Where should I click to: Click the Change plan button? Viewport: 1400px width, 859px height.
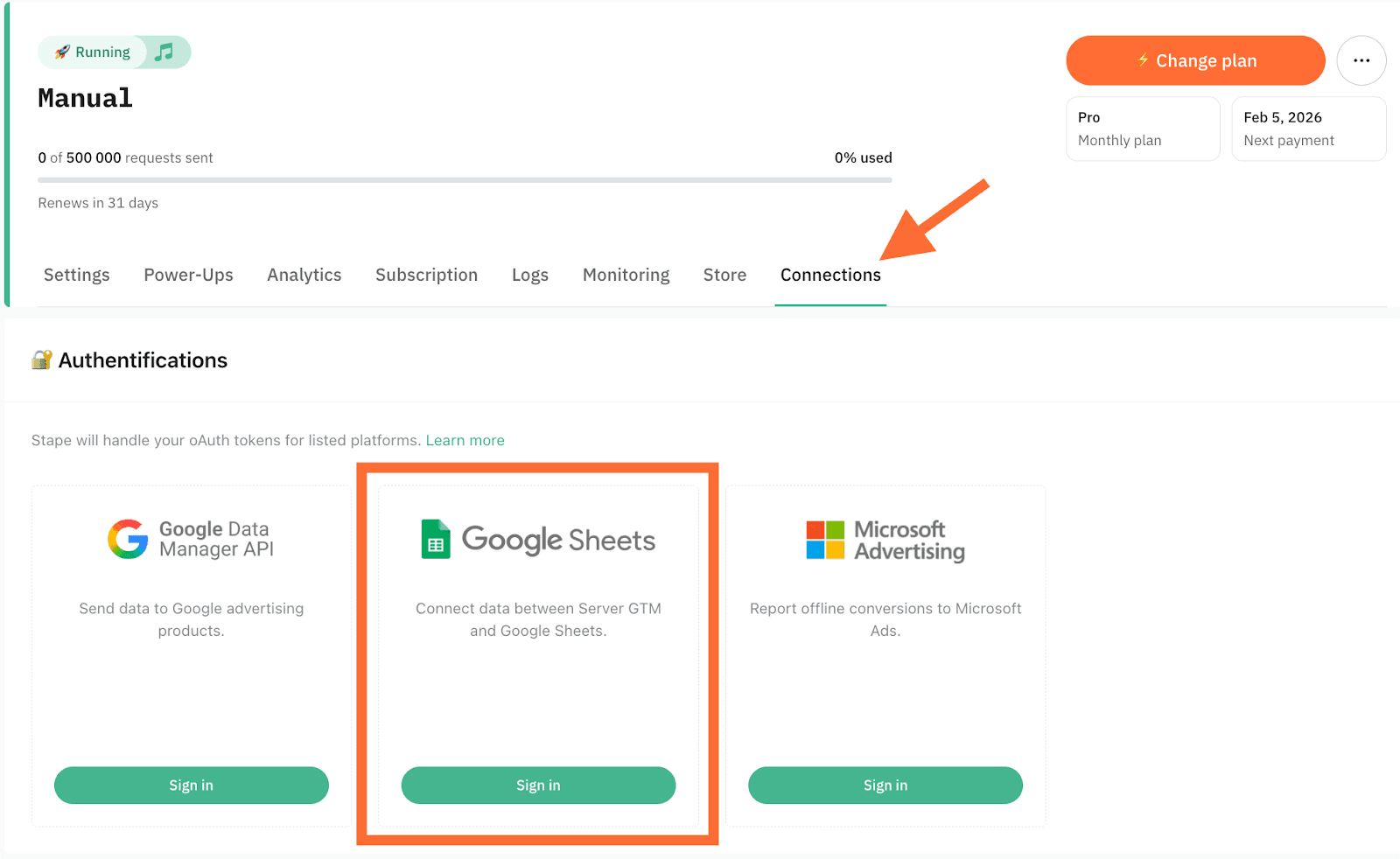pos(1195,60)
